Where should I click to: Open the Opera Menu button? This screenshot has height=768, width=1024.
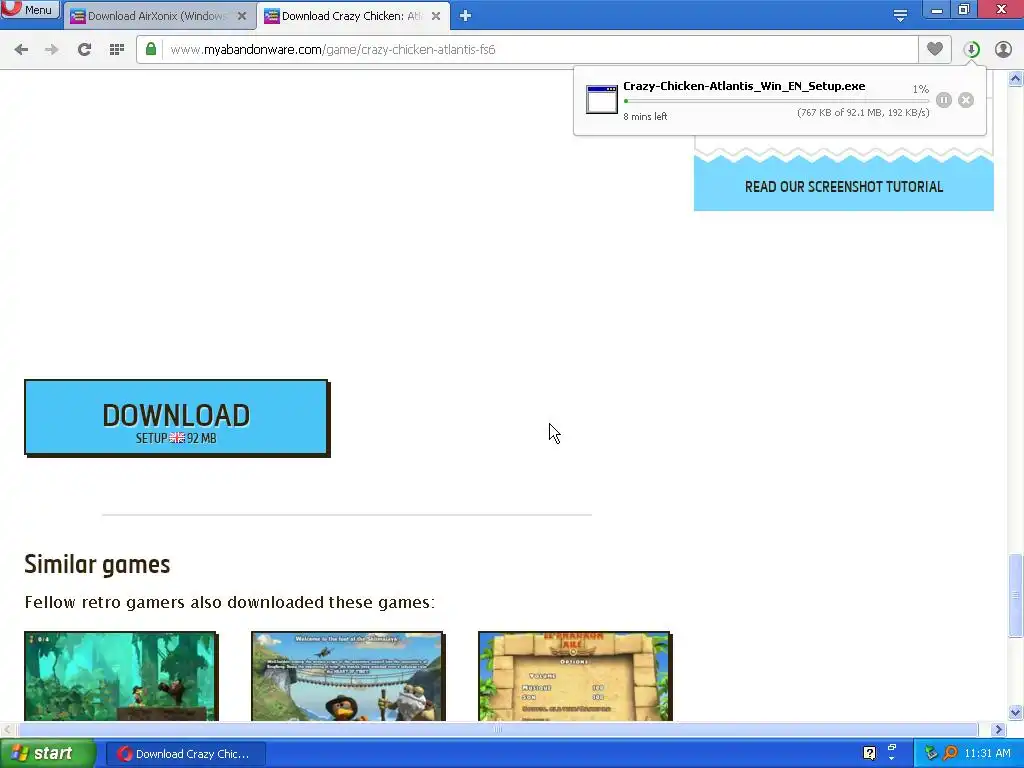tap(30, 9)
